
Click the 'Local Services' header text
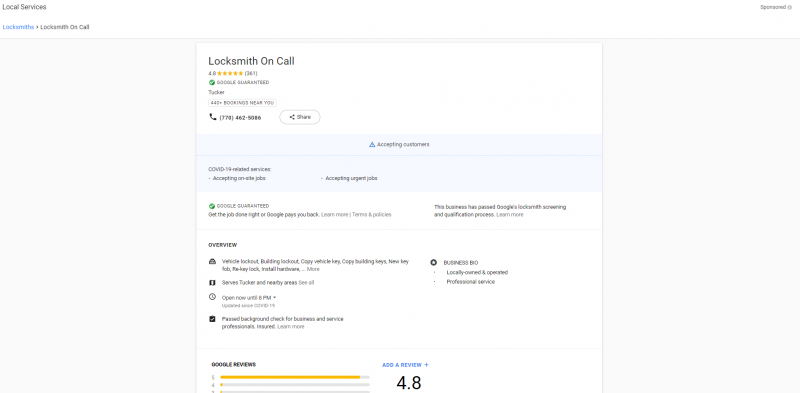24,7
